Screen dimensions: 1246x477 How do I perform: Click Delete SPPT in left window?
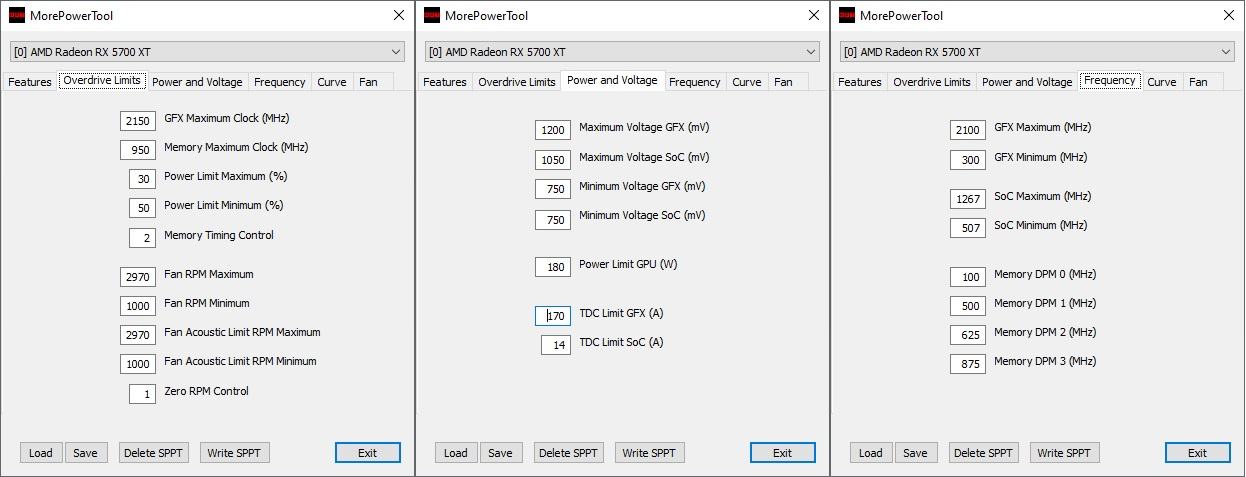tap(154, 453)
